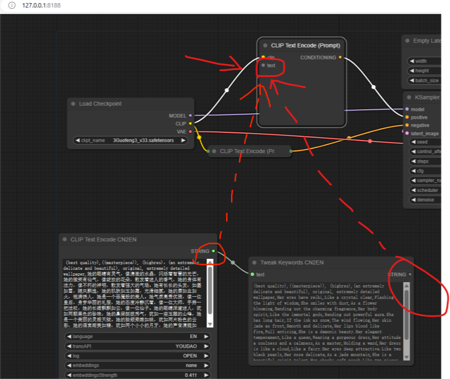Click the latent_image input port on KSampler
The width and height of the screenshot is (450, 379).
point(407,133)
